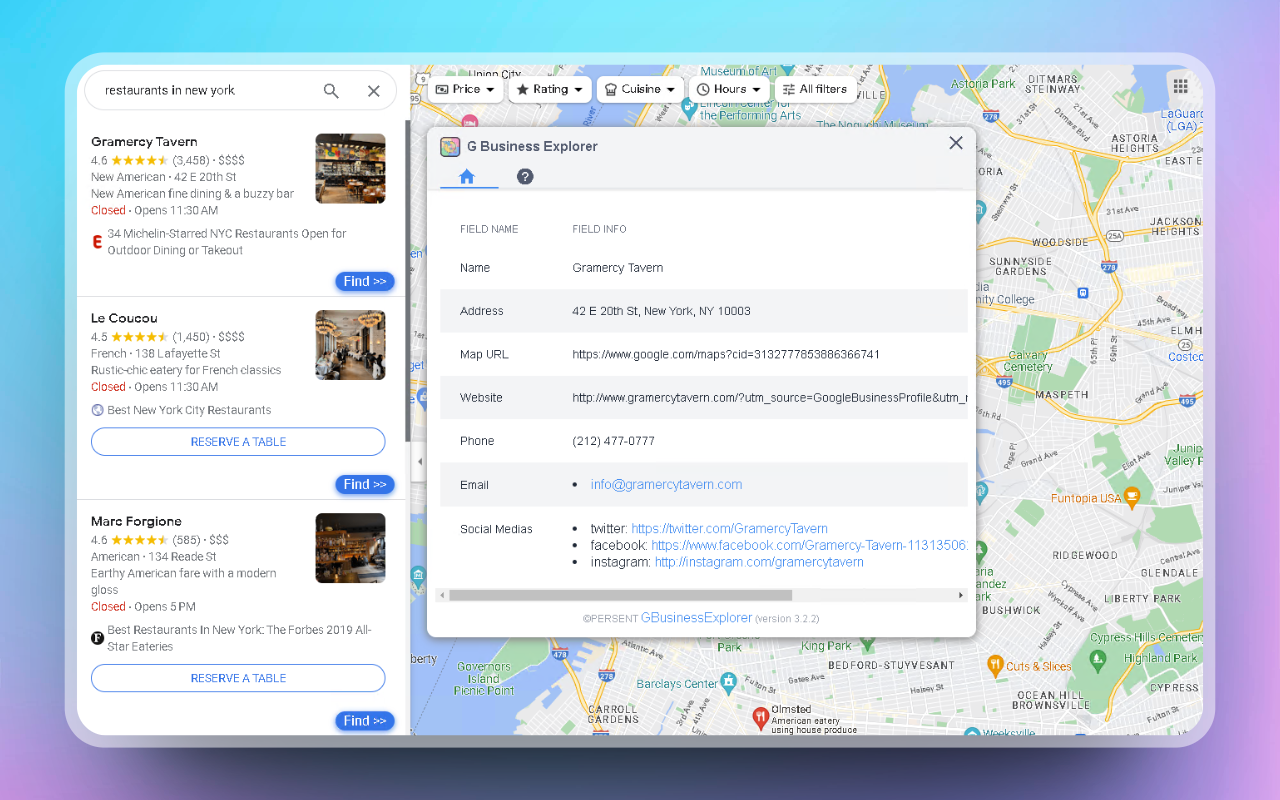Screen dimensions: 1280x800
Task: Open the Price filter dropdown
Action: (x=465, y=89)
